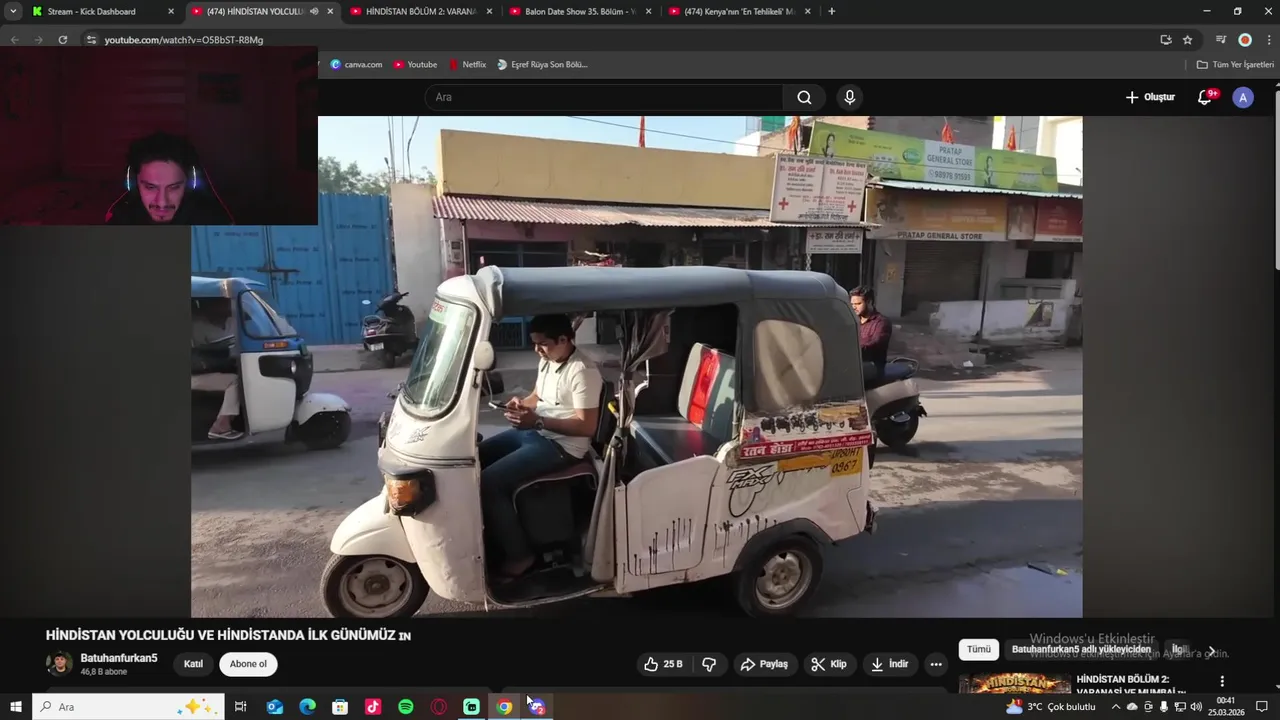
Task: Bookmark this page with the star icon
Action: (1188, 39)
